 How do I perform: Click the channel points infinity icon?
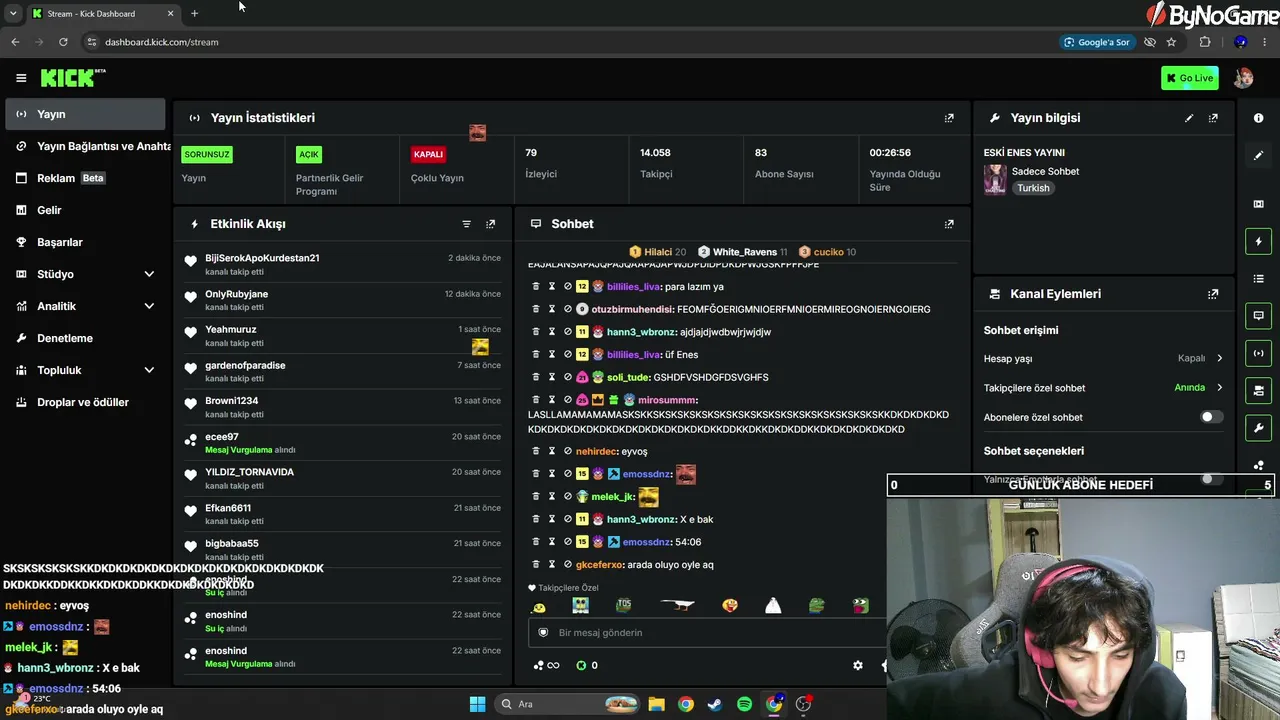tap(547, 665)
